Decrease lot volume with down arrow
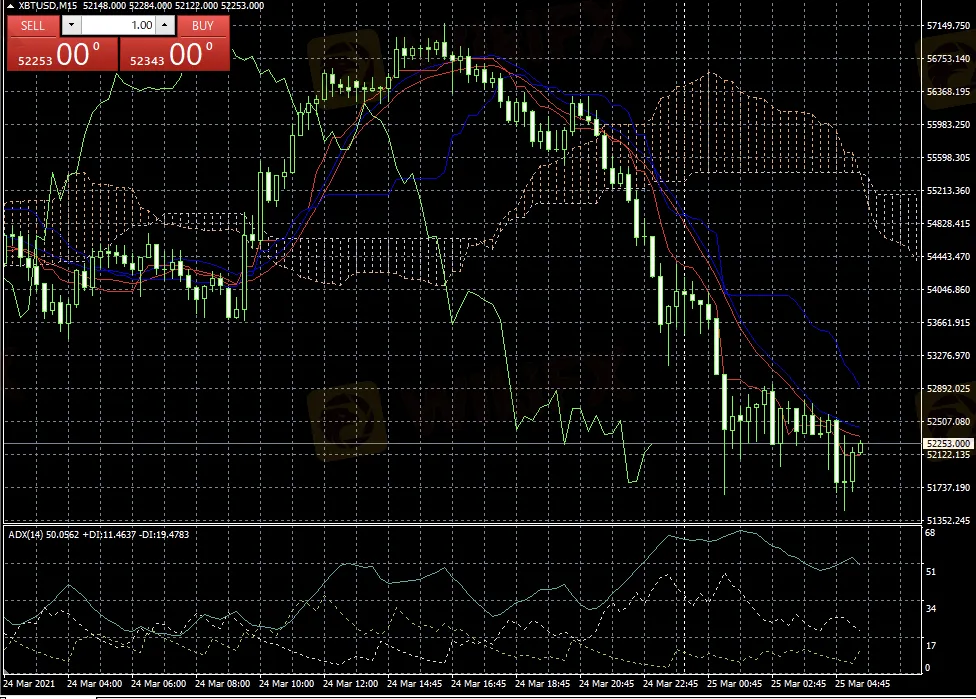 71,25
